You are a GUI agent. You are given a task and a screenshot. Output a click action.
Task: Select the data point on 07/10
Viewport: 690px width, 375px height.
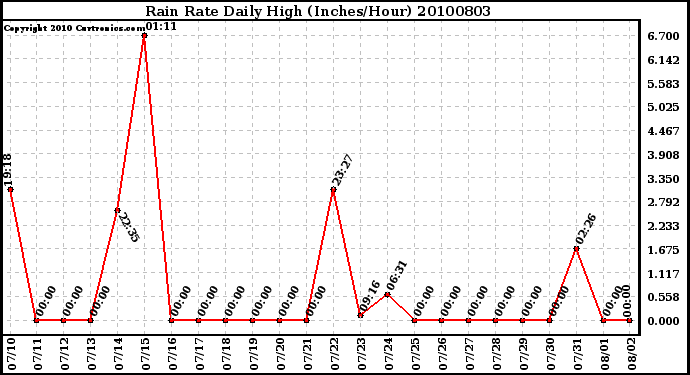pyautogui.click(x=10, y=189)
